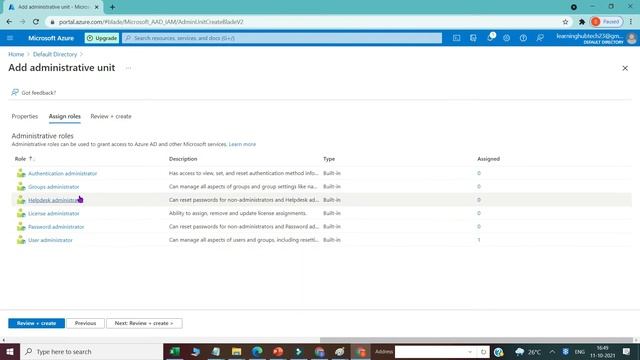Click the Description column header
Image resolution: width=640 pixels, height=360 pixels.
tap(183, 159)
